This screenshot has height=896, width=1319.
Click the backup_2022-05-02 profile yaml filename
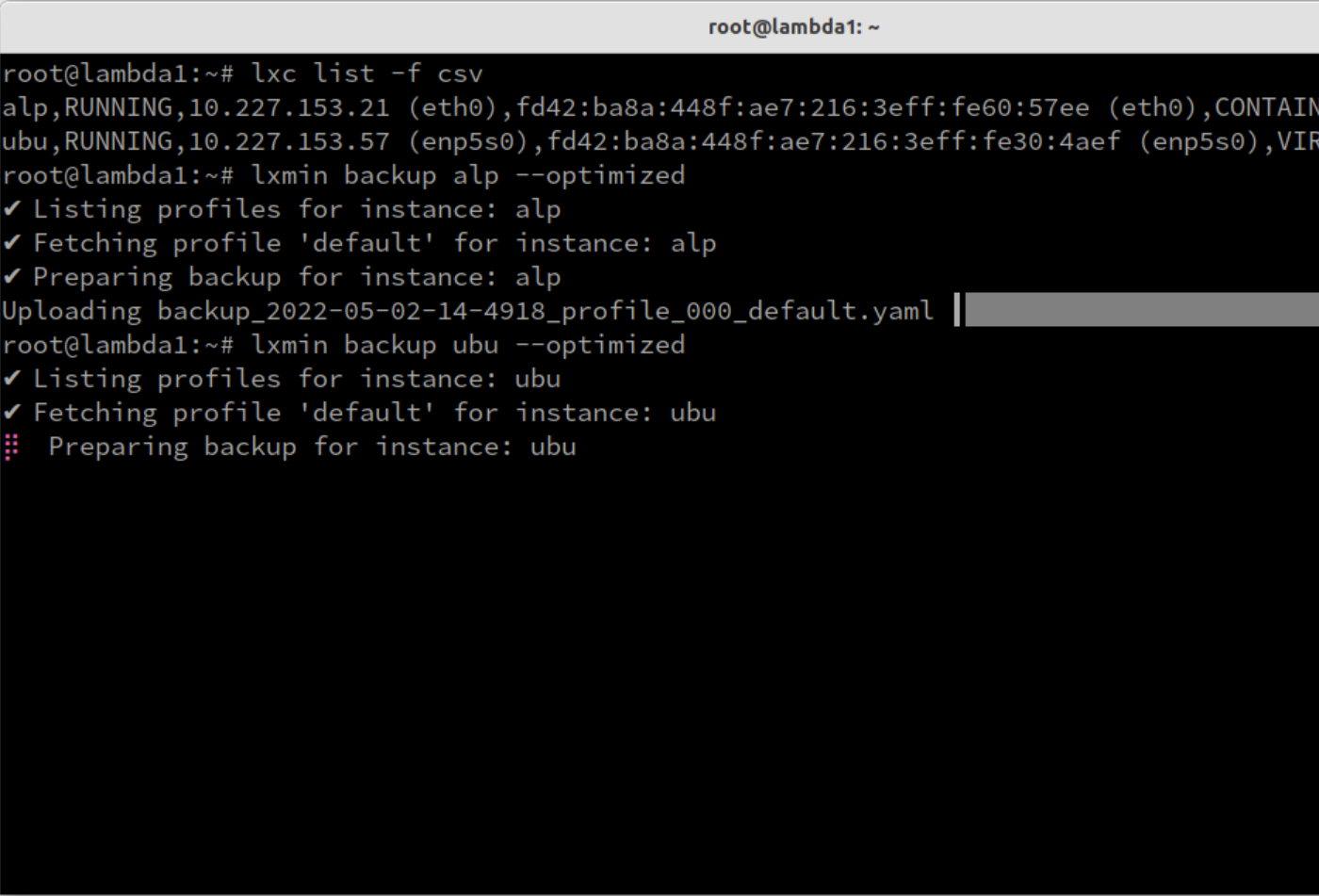pyautogui.click(x=546, y=311)
